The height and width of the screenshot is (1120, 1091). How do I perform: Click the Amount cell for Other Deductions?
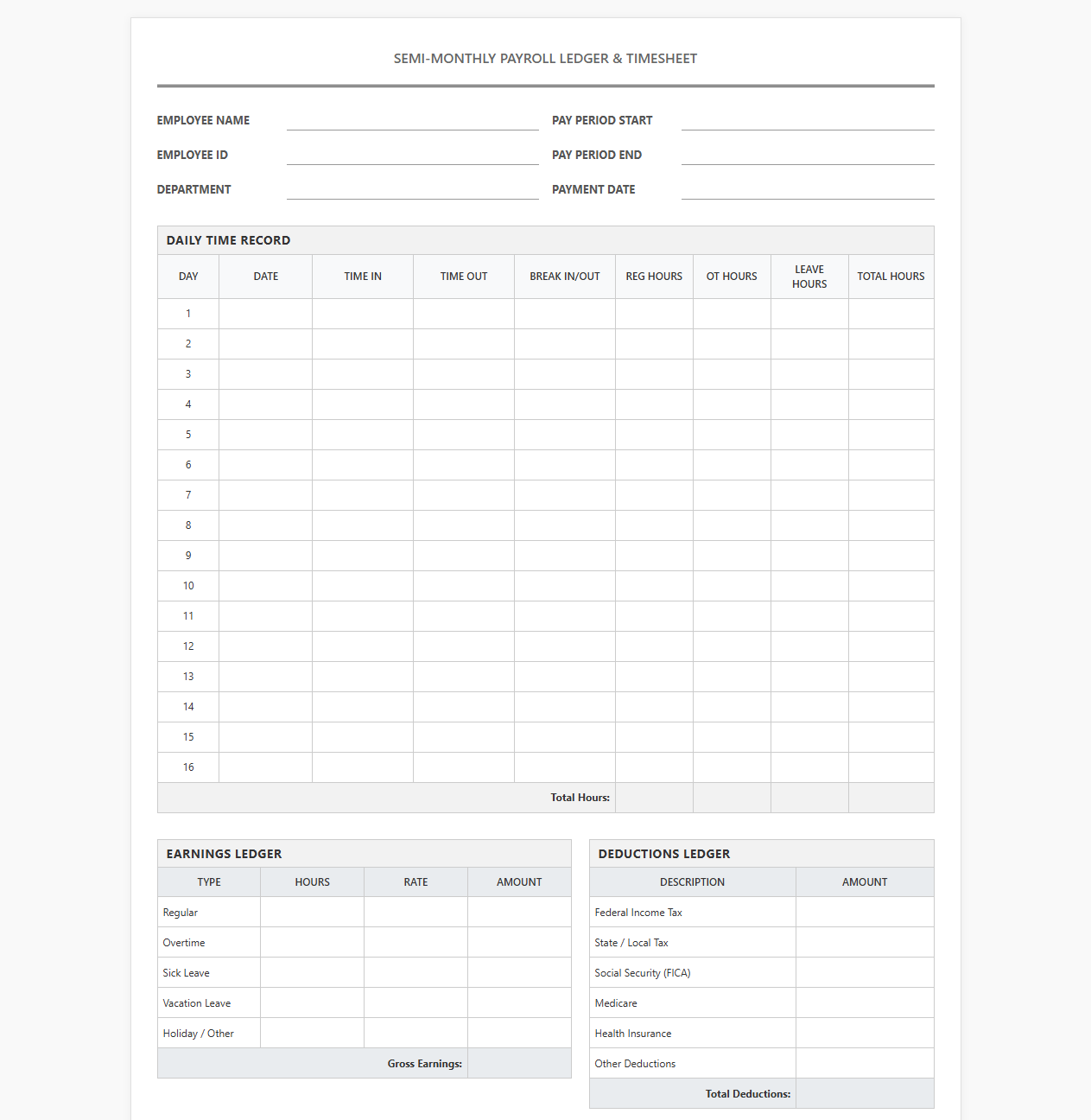click(865, 1064)
